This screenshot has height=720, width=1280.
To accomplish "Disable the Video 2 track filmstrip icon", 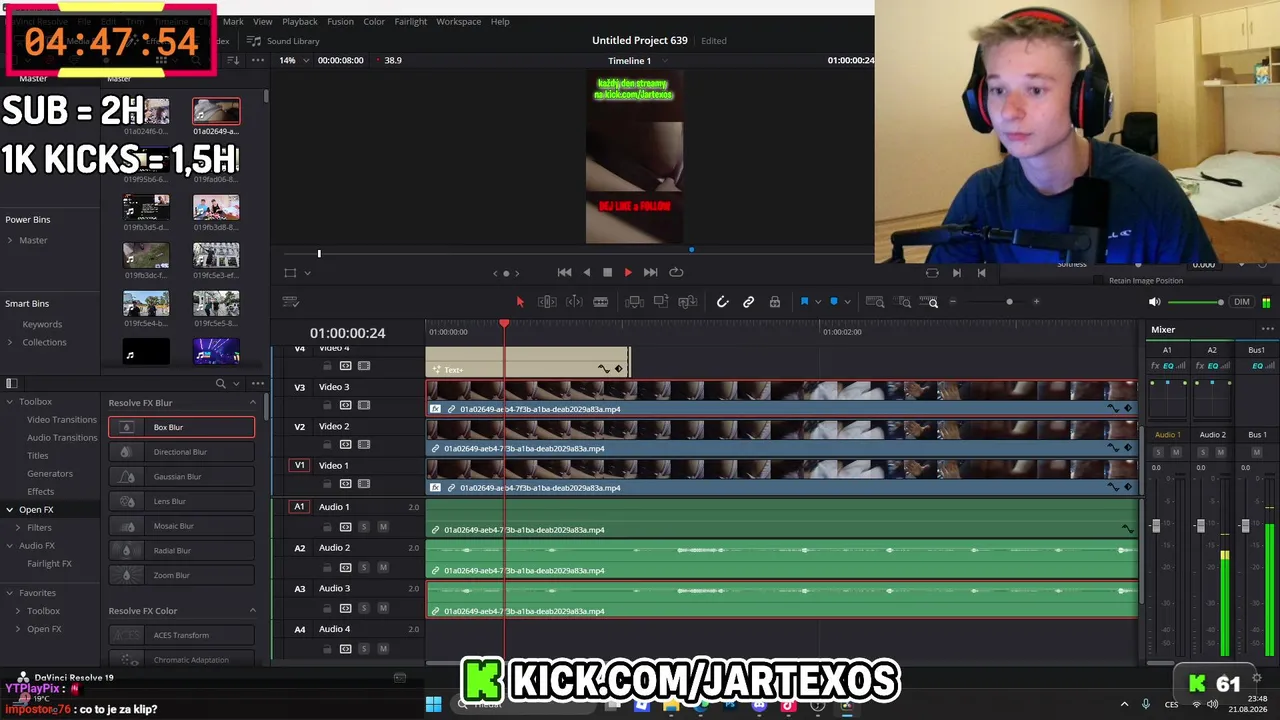I will 363,445.
